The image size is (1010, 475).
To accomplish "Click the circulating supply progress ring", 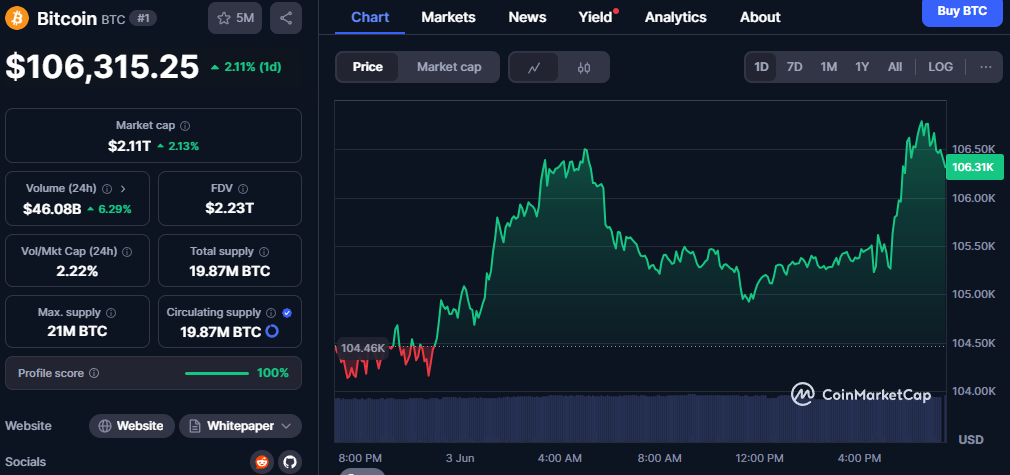I will (272, 331).
